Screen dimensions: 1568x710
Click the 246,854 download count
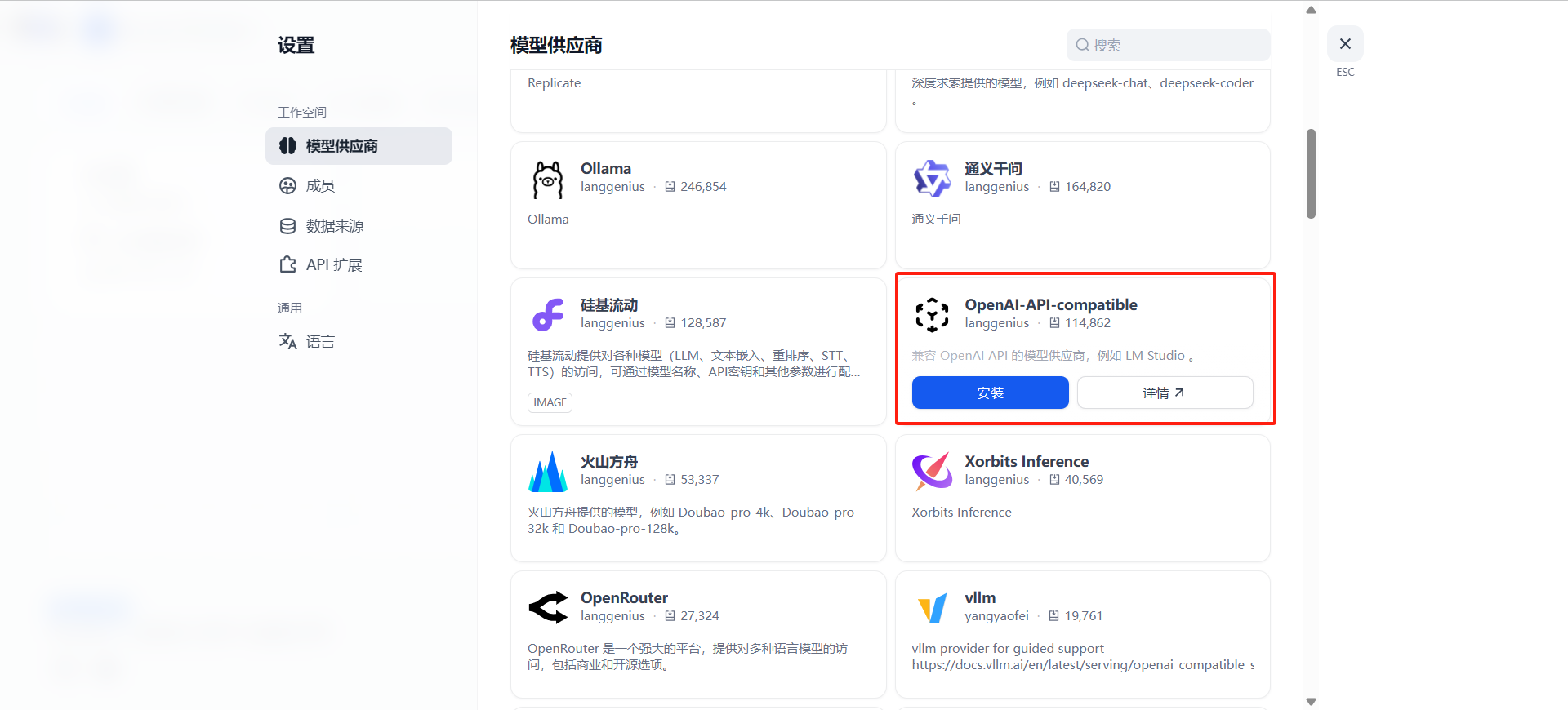(x=703, y=187)
